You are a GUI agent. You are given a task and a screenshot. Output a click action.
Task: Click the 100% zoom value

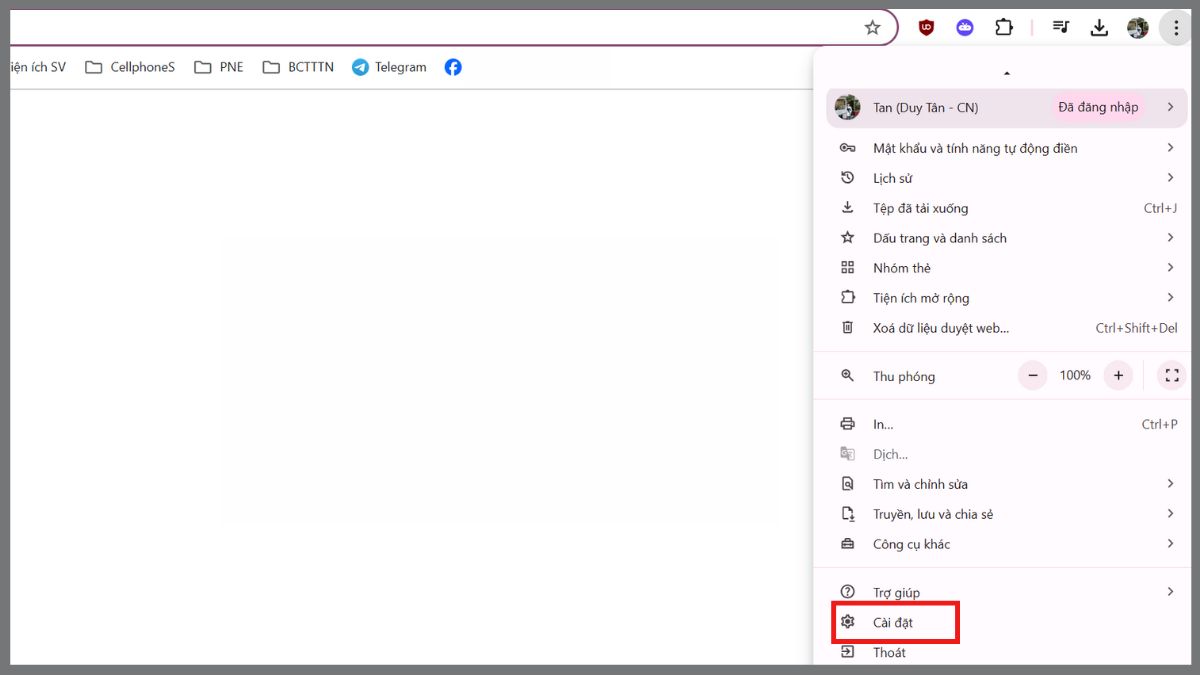coord(1075,376)
